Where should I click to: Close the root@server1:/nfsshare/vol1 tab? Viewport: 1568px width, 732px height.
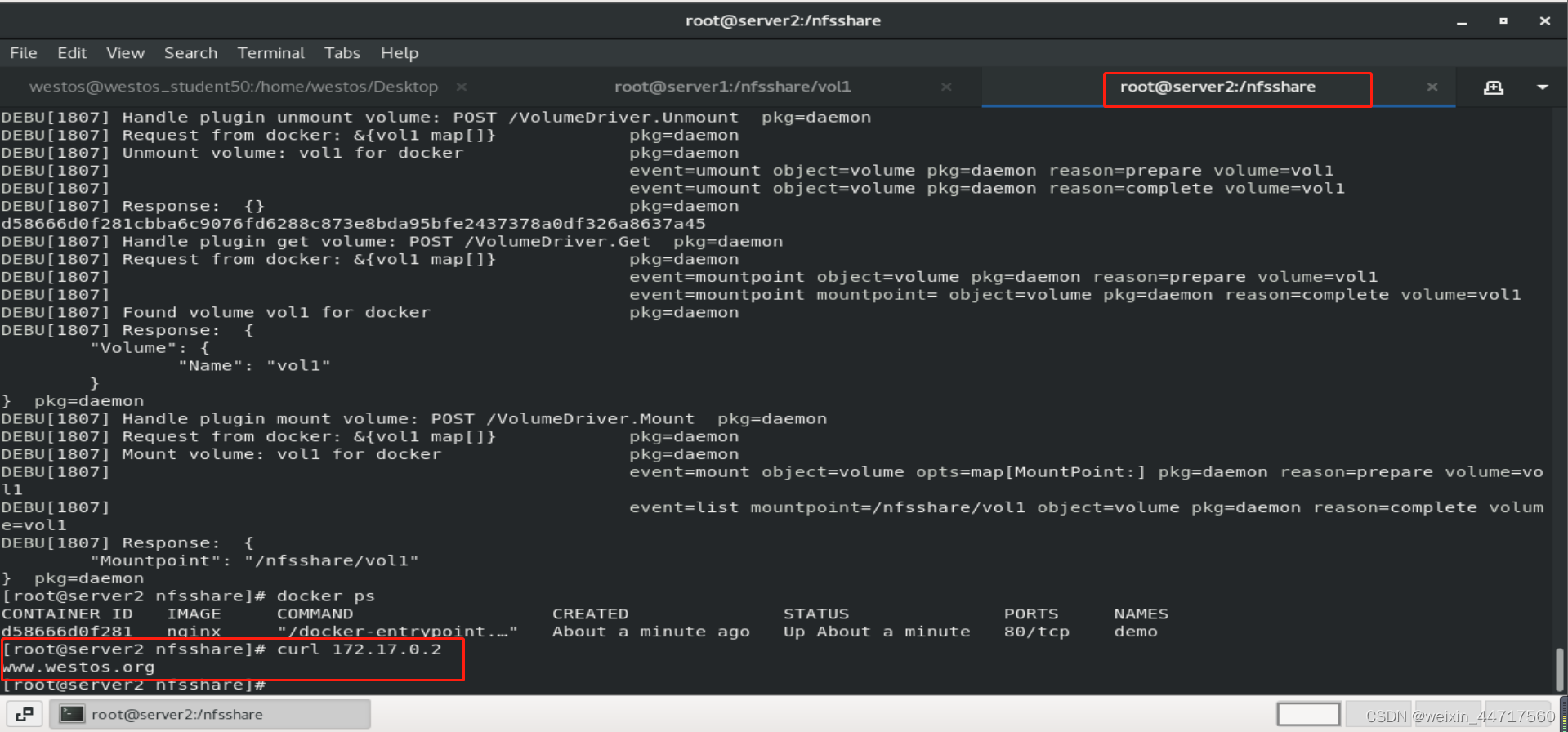(x=946, y=87)
